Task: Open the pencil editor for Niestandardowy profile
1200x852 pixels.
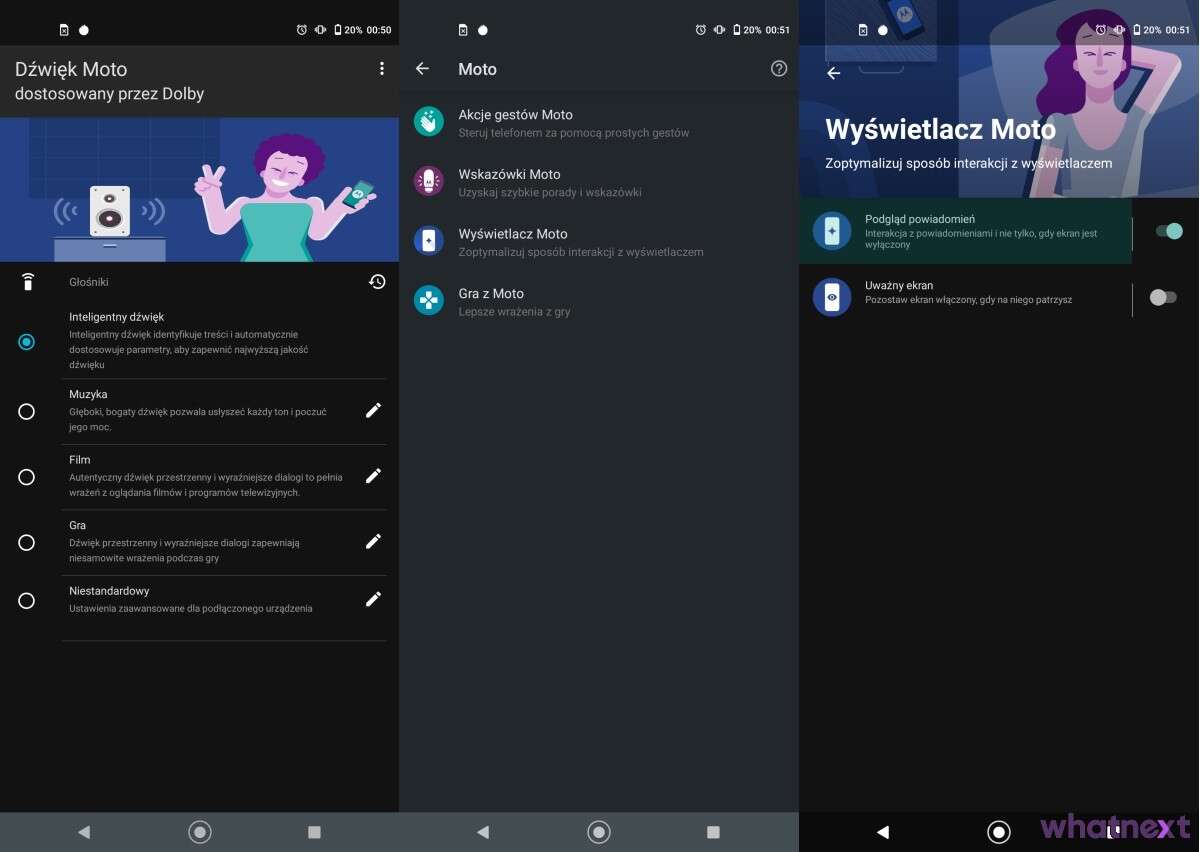Action: click(x=373, y=598)
